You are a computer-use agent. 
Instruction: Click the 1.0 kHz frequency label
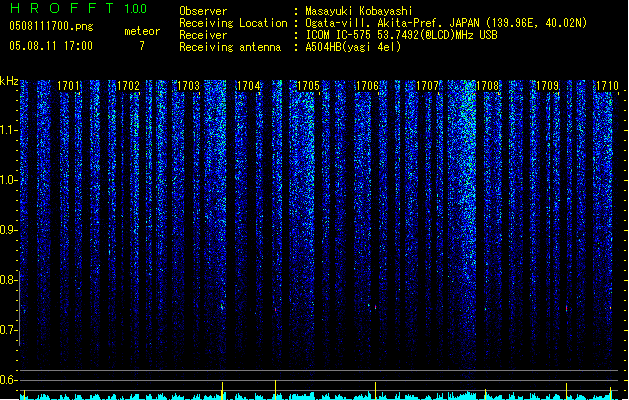[x=8, y=180]
